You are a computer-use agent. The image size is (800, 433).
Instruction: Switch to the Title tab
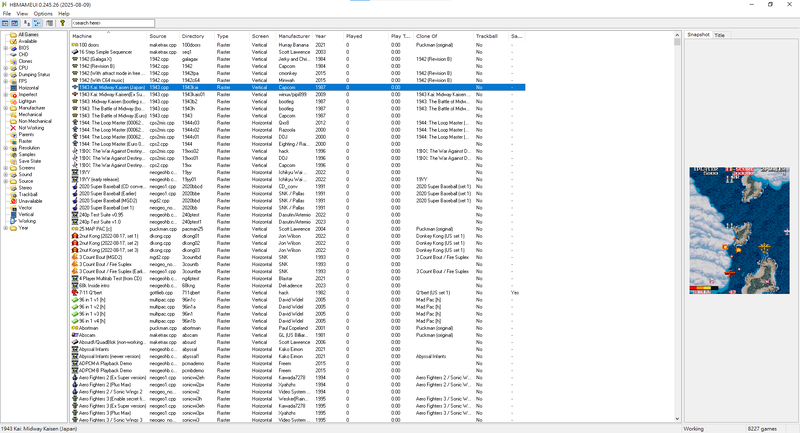(x=719, y=35)
